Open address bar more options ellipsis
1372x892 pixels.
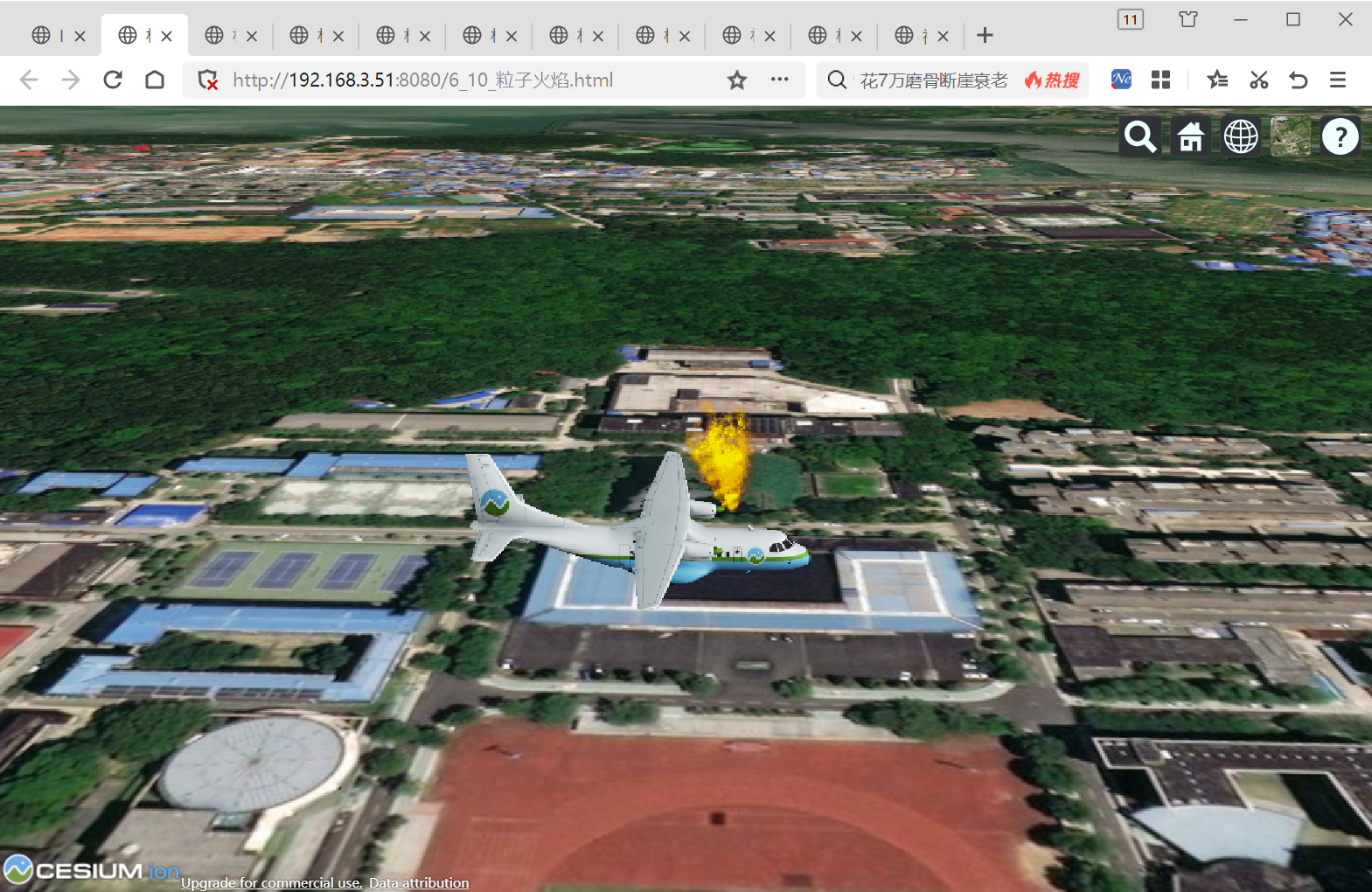[780, 80]
